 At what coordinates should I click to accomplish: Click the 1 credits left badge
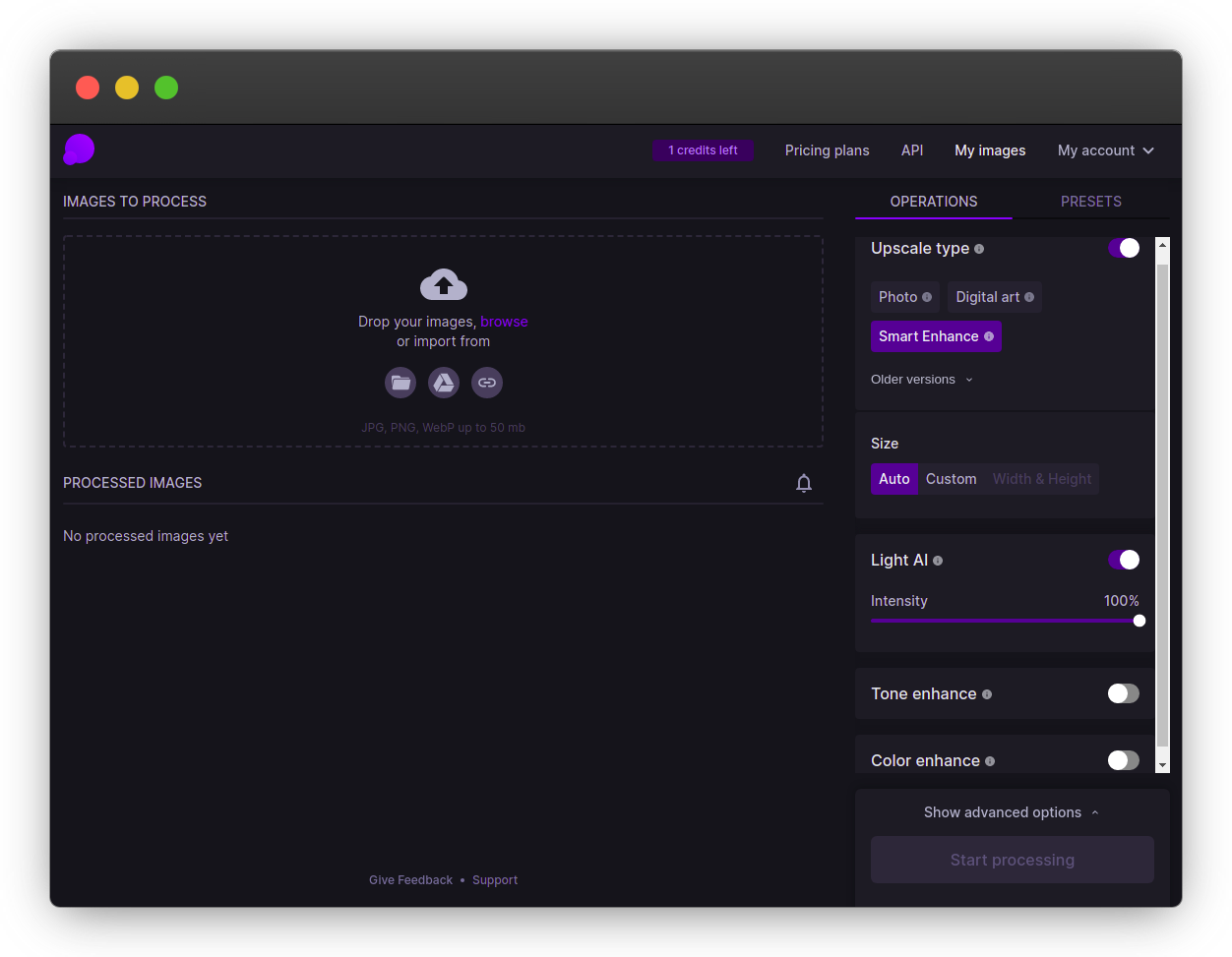[704, 150]
